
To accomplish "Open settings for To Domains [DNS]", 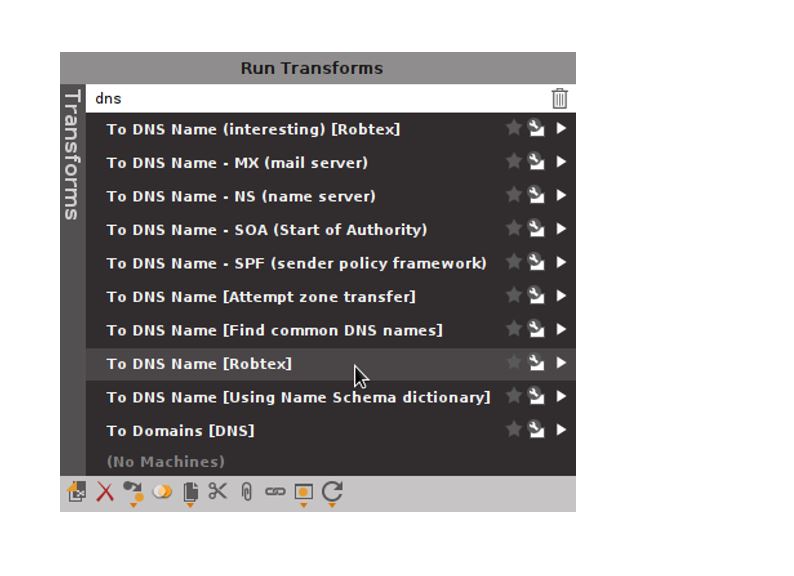I will tap(536, 429).
